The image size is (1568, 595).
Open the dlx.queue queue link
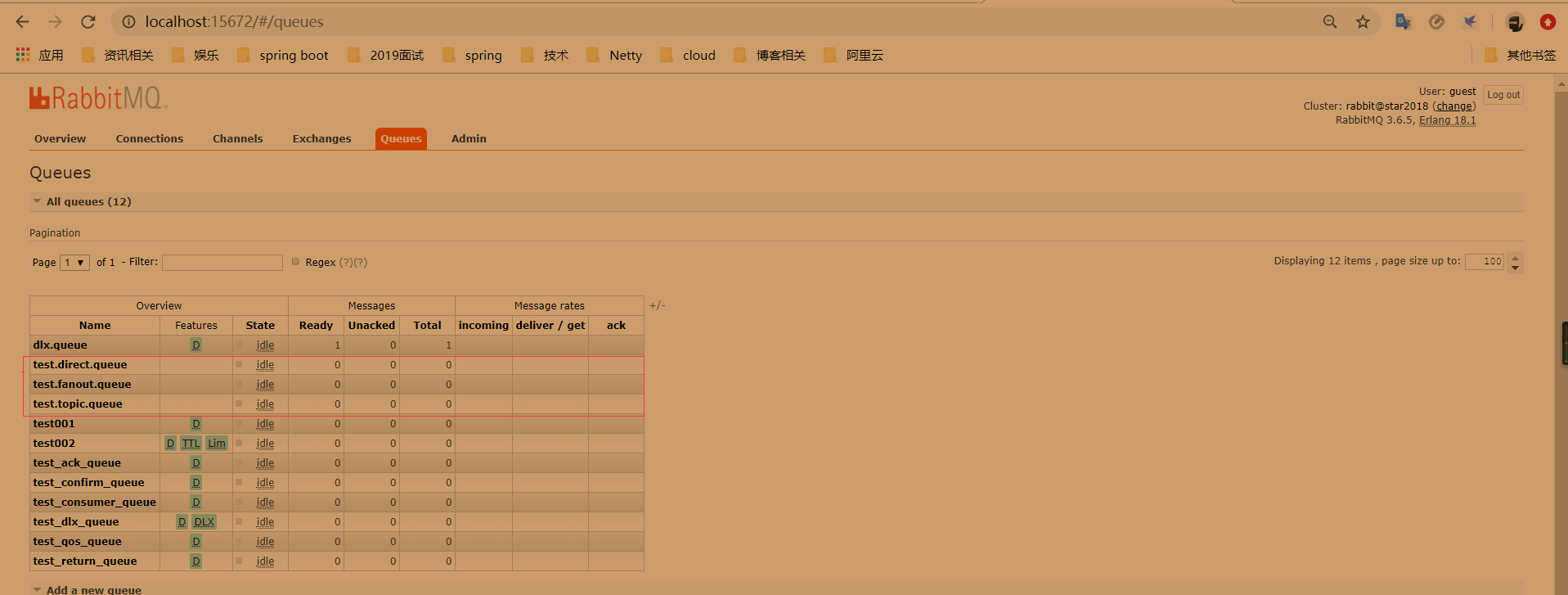coord(60,345)
